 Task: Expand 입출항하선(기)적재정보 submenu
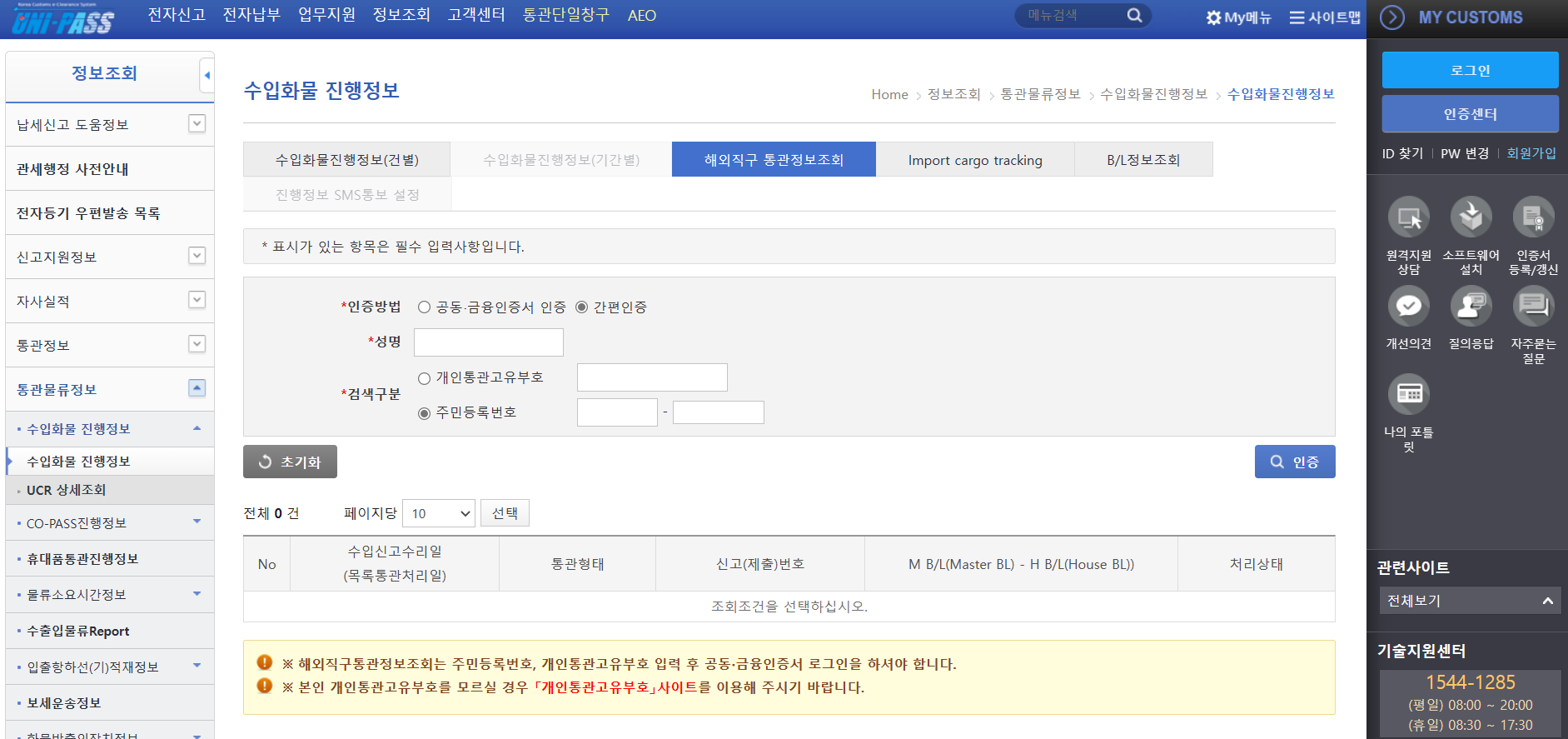(197, 666)
